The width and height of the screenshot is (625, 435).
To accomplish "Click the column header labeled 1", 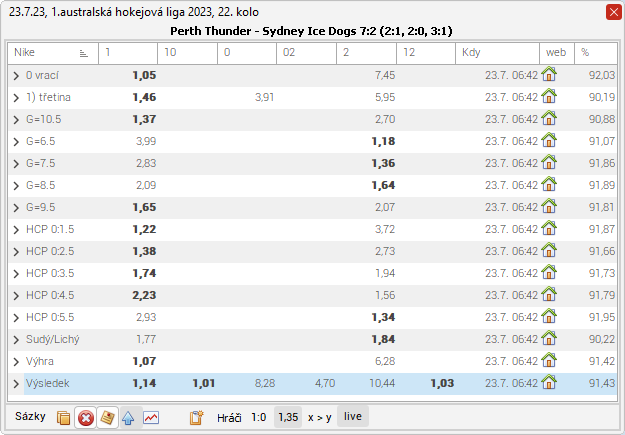I will (128, 53).
